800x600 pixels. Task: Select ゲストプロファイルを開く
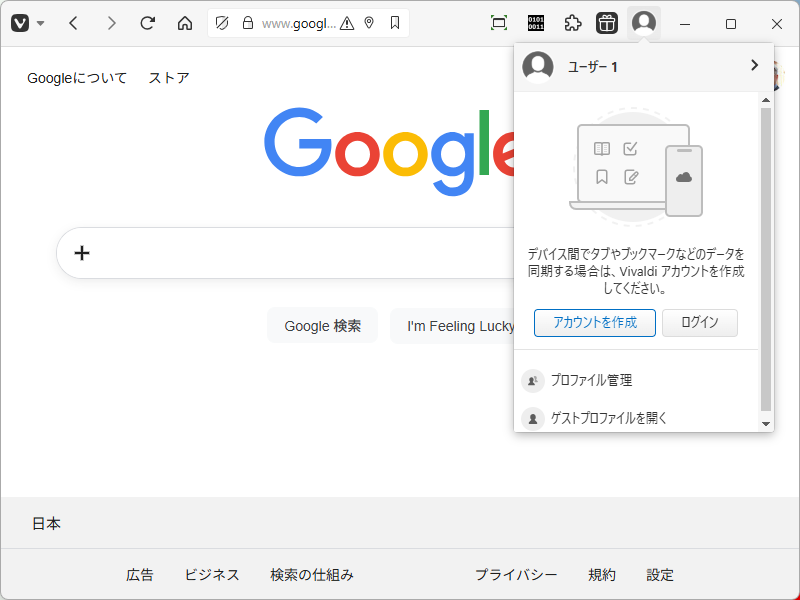tap(636, 418)
